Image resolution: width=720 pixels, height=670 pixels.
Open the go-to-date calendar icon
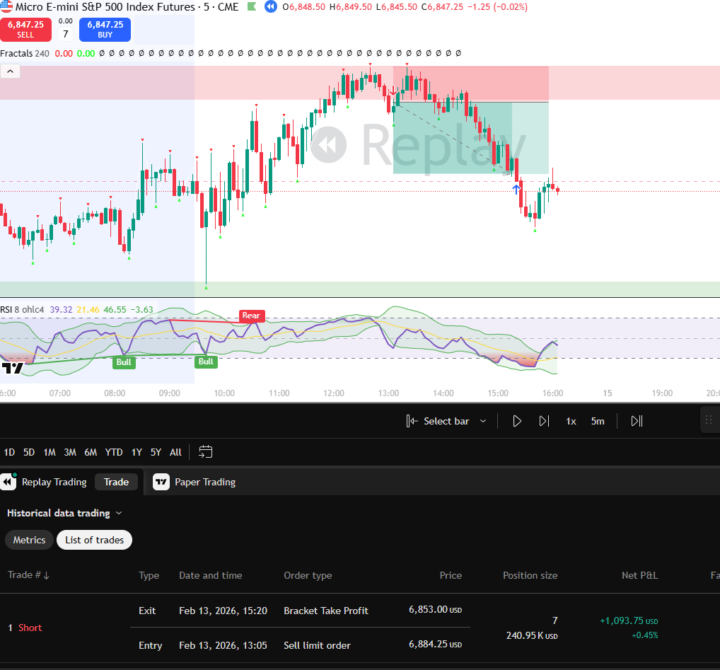coord(205,452)
